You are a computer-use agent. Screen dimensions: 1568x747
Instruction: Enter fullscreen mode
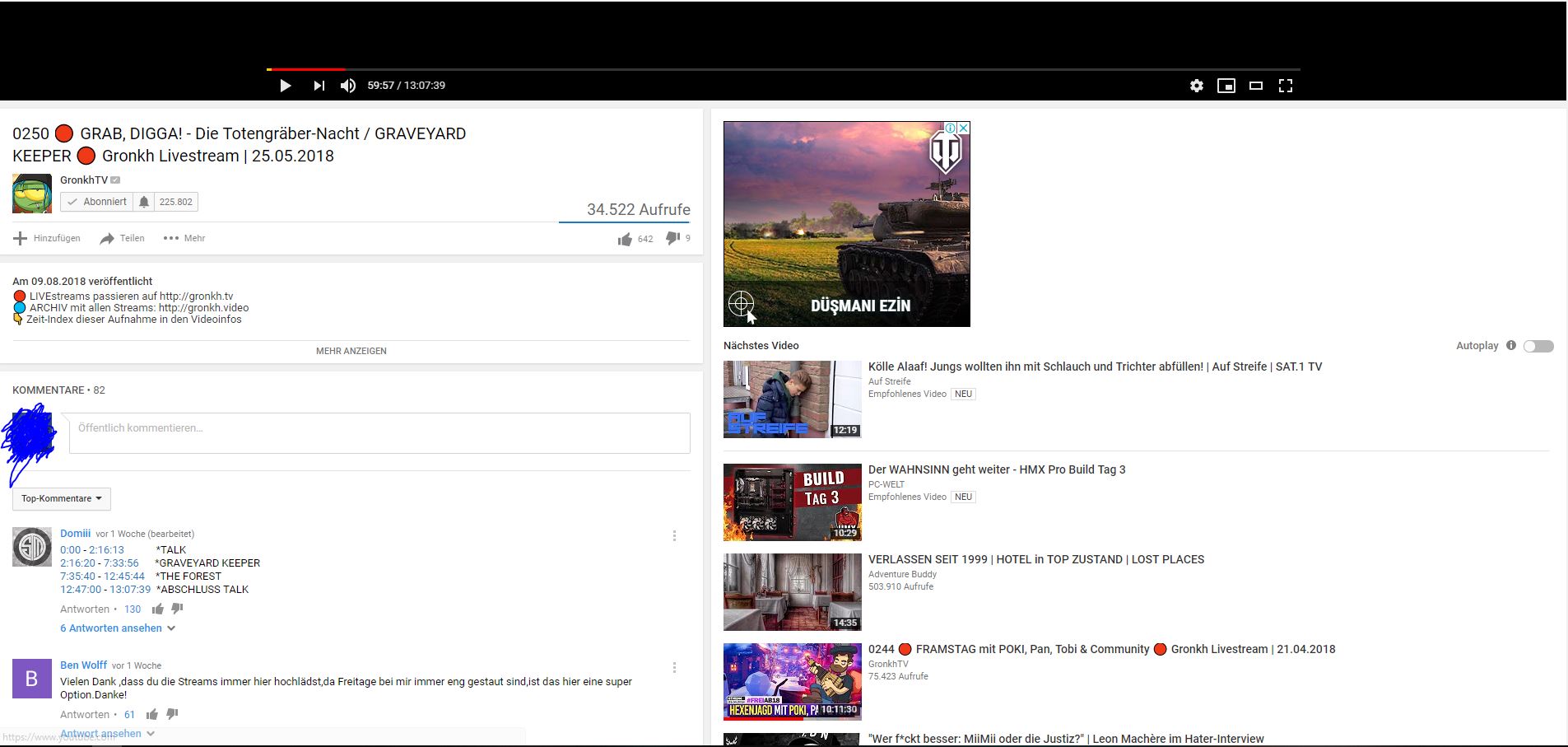[x=1286, y=86]
